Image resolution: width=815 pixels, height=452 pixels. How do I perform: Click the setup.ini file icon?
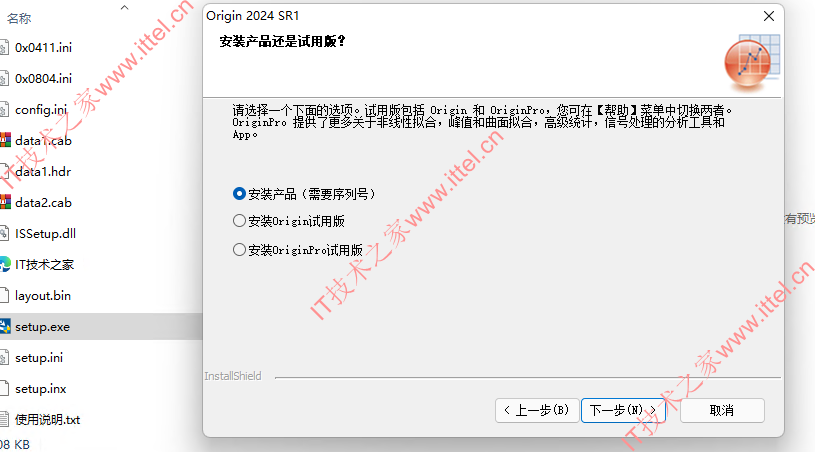(4, 358)
